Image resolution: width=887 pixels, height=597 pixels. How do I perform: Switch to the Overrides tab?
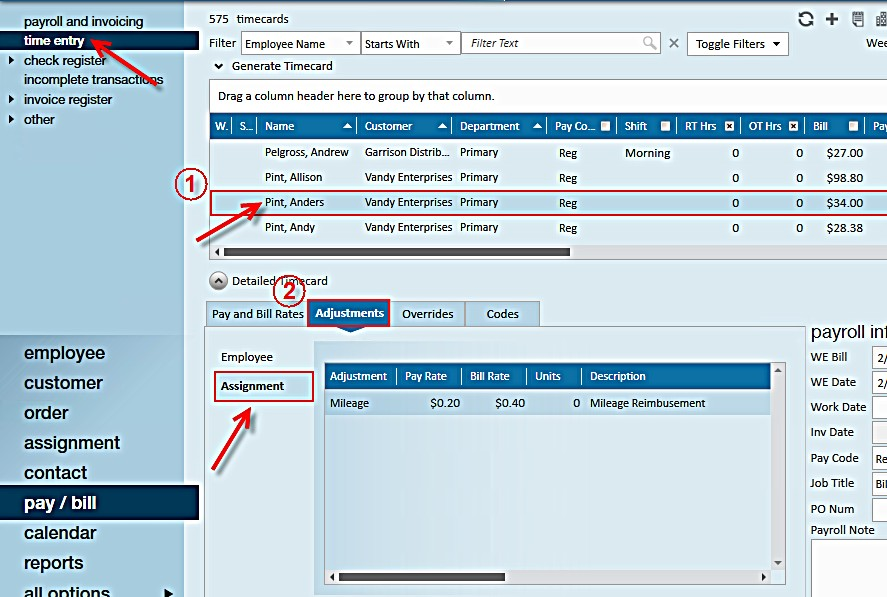[x=428, y=314]
